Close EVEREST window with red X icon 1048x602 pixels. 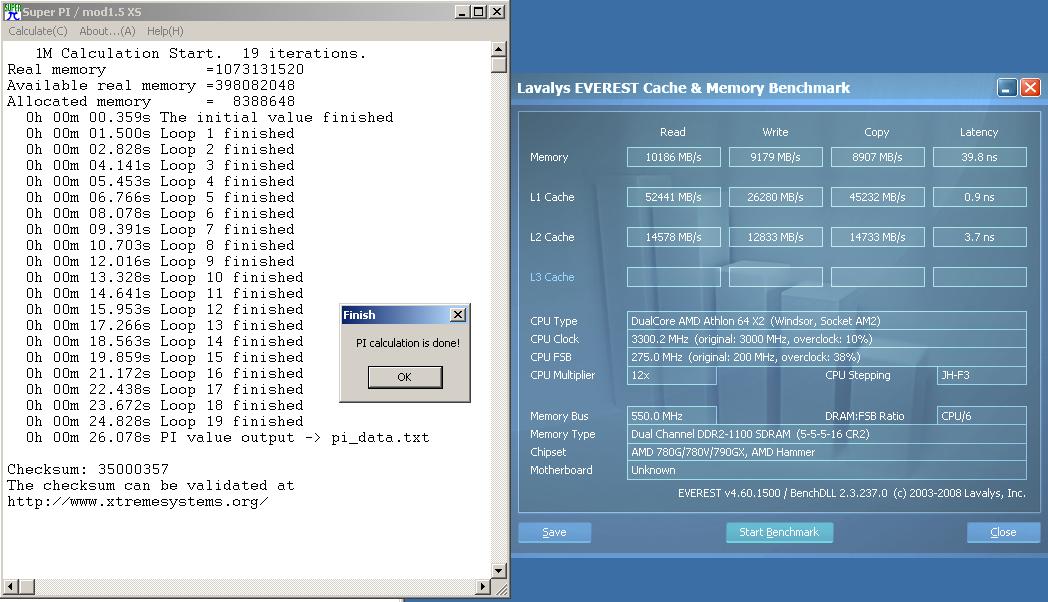pos(1030,88)
